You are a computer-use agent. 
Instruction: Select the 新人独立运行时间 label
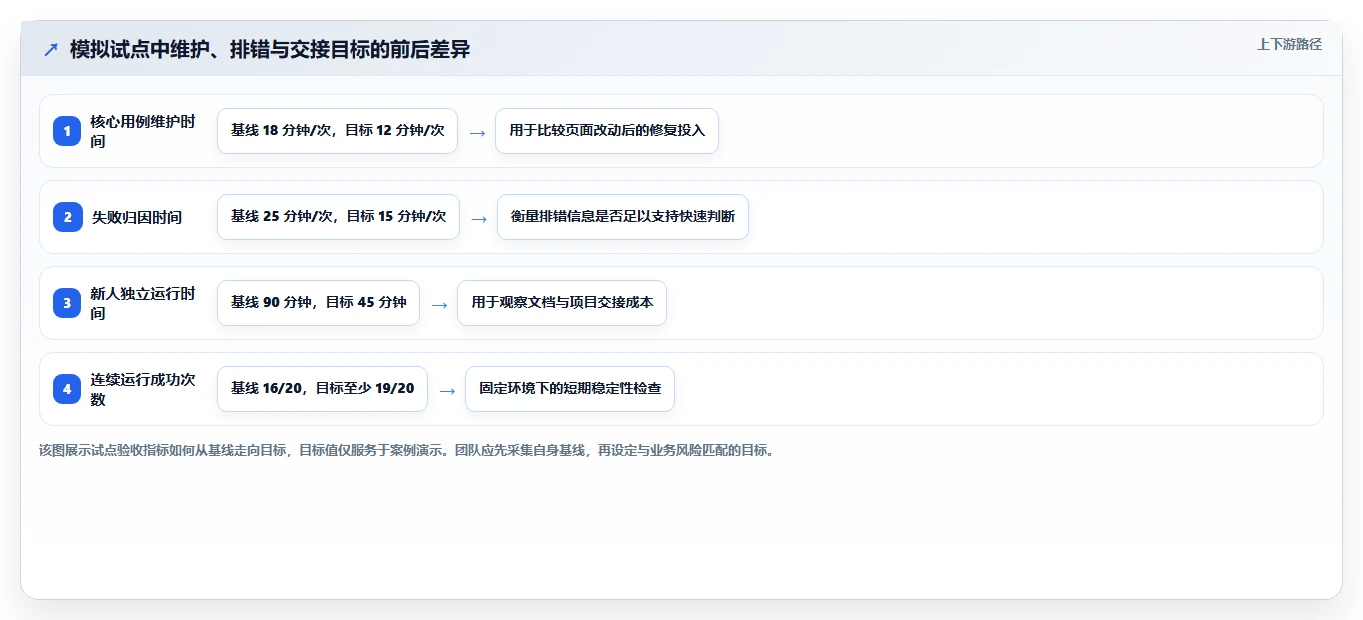(144, 303)
